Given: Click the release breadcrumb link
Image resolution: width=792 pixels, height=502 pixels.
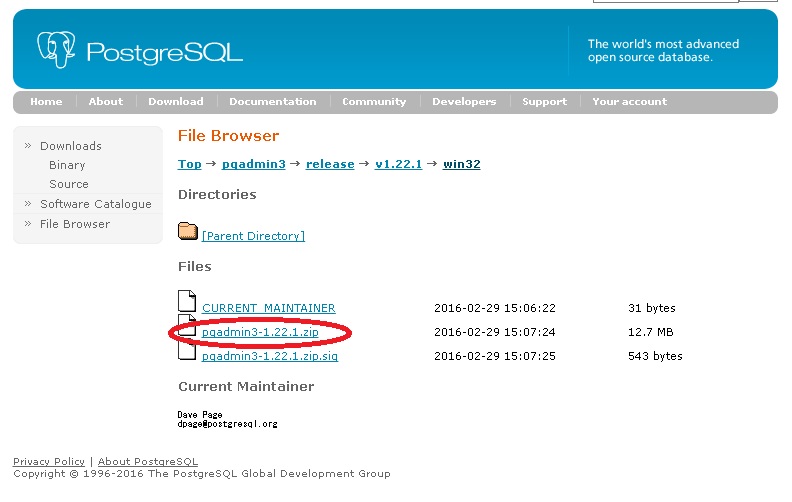Looking at the screenshot, I should click(330, 164).
